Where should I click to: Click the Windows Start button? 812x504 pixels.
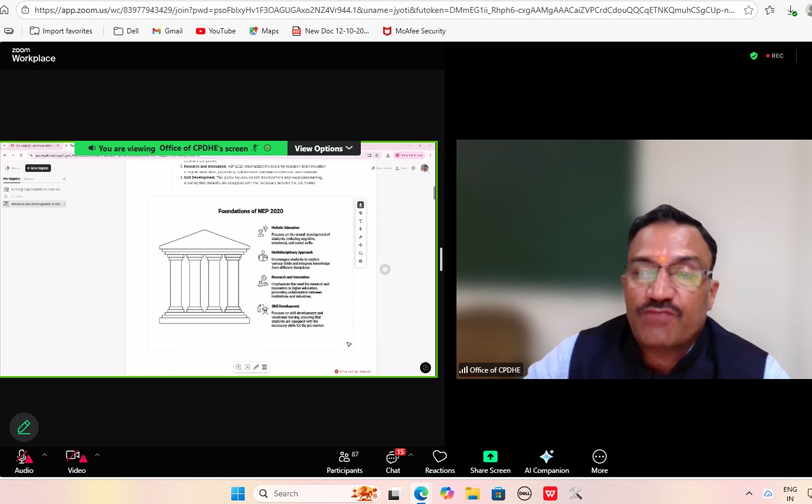pos(238,493)
